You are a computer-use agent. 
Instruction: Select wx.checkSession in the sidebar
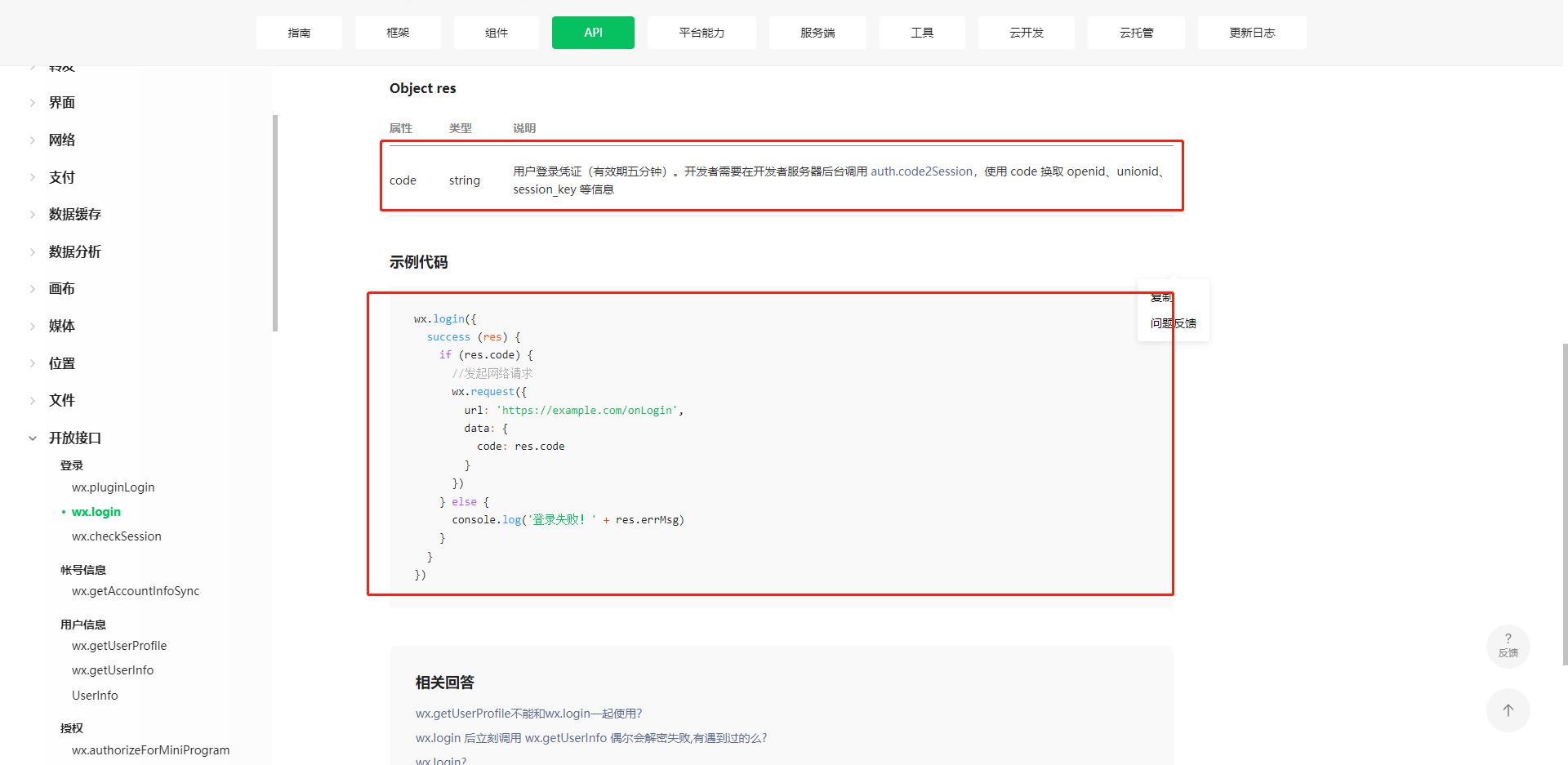coord(116,536)
